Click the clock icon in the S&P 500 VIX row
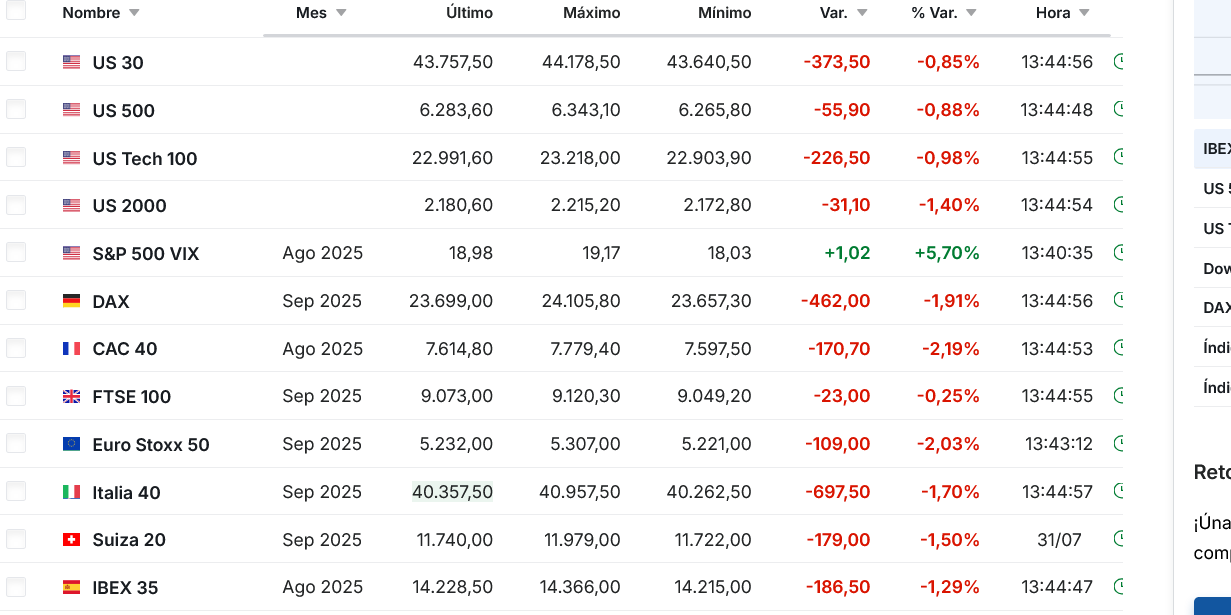The height and width of the screenshot is (615, 1231). tap(1118, 253)
